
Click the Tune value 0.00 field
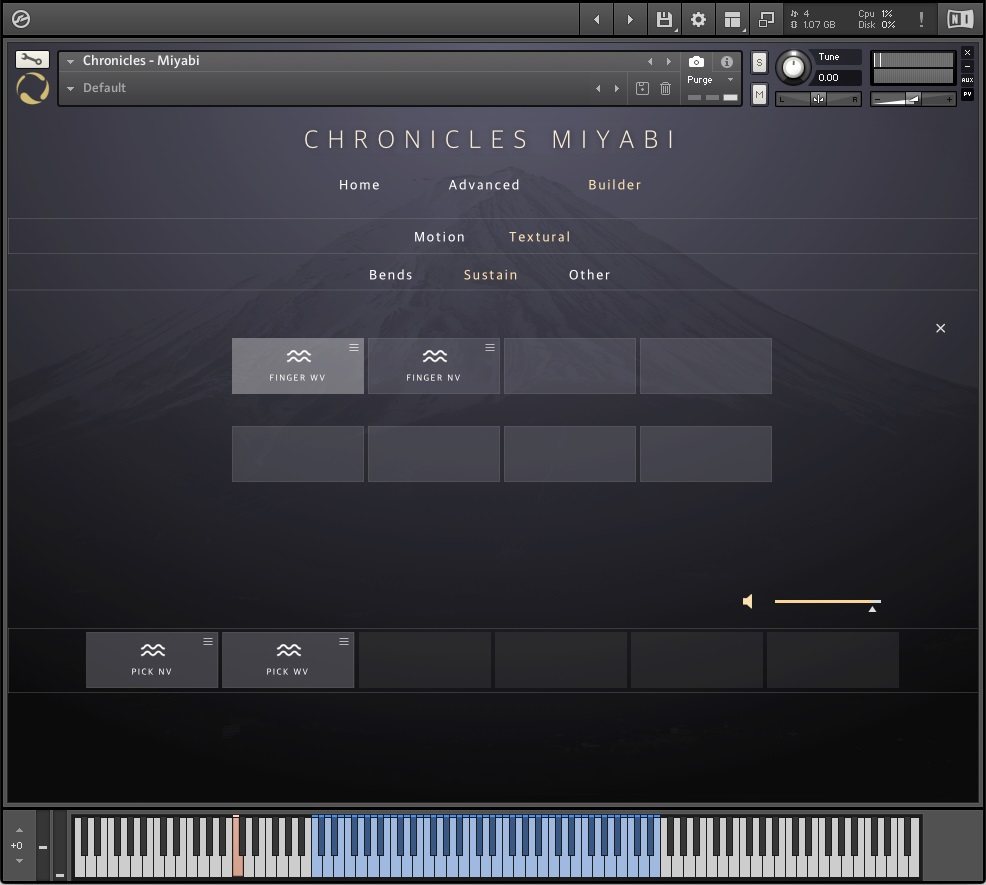point(837,78)
